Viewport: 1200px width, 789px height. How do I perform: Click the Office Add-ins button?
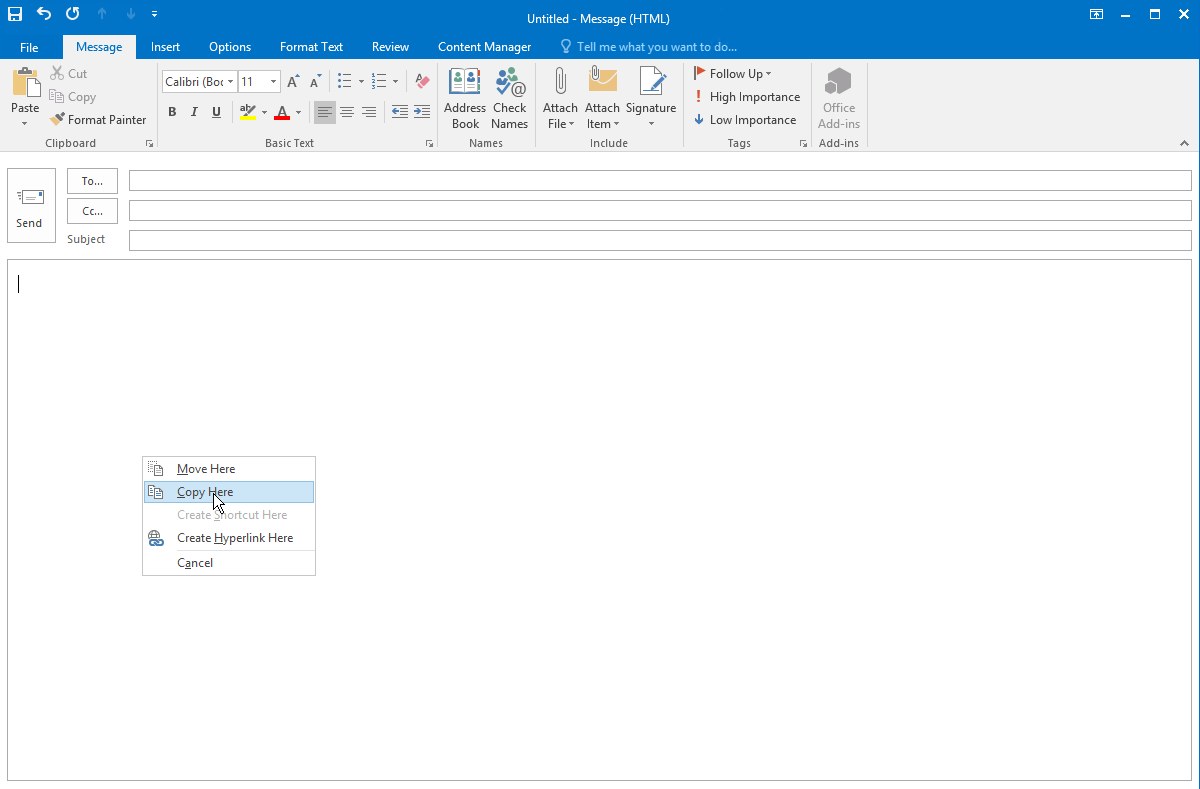point(838,98)
